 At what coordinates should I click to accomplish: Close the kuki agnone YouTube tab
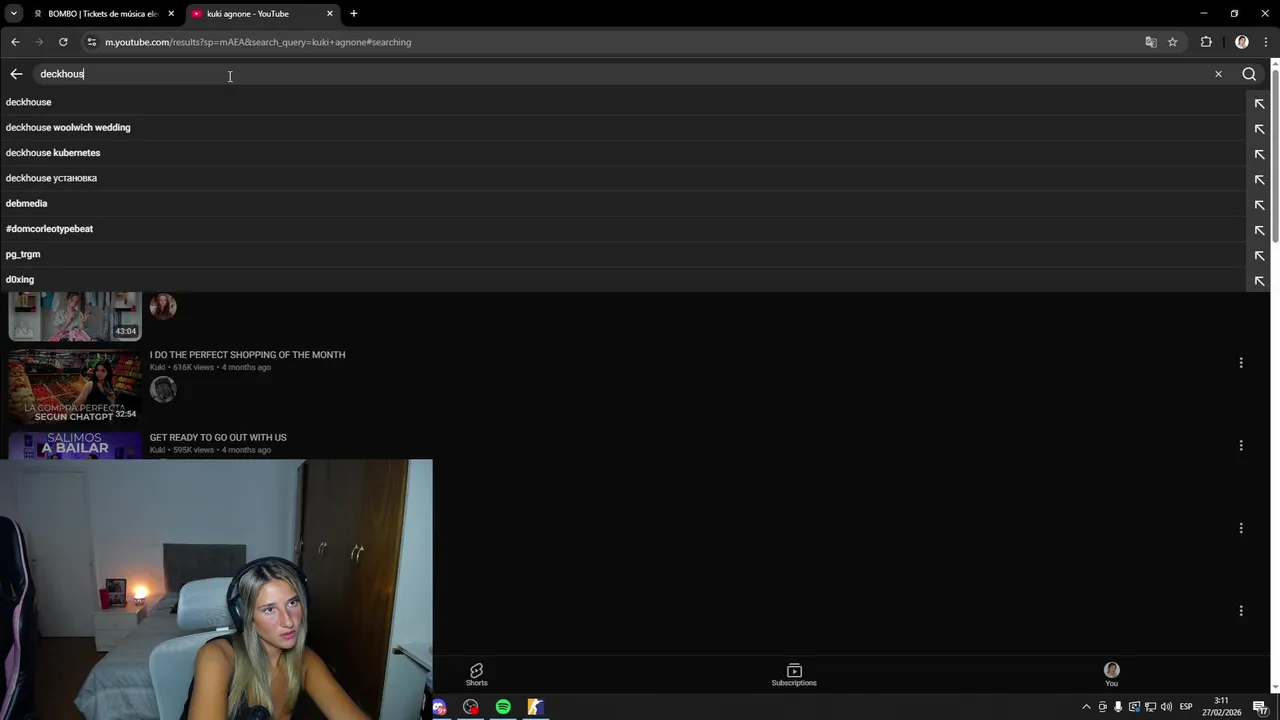(330, 14)
